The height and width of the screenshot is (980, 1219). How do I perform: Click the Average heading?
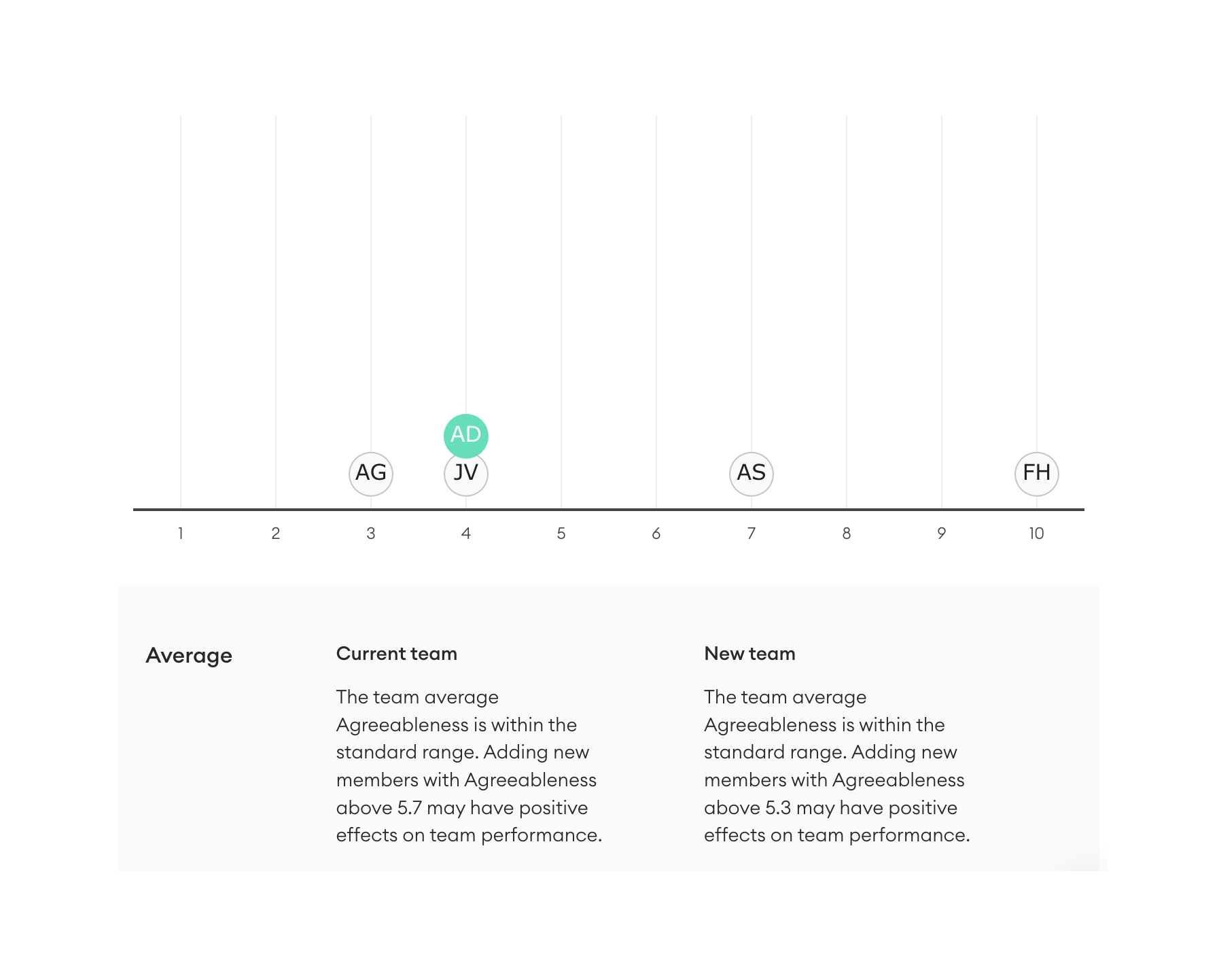click(x=189, y=656)
